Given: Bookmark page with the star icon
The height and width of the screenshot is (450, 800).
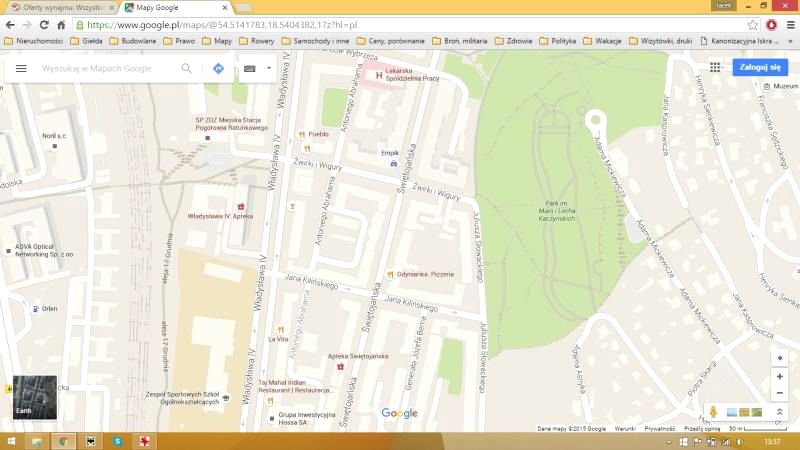Looking at the screenshot, I should click(753, 24).
